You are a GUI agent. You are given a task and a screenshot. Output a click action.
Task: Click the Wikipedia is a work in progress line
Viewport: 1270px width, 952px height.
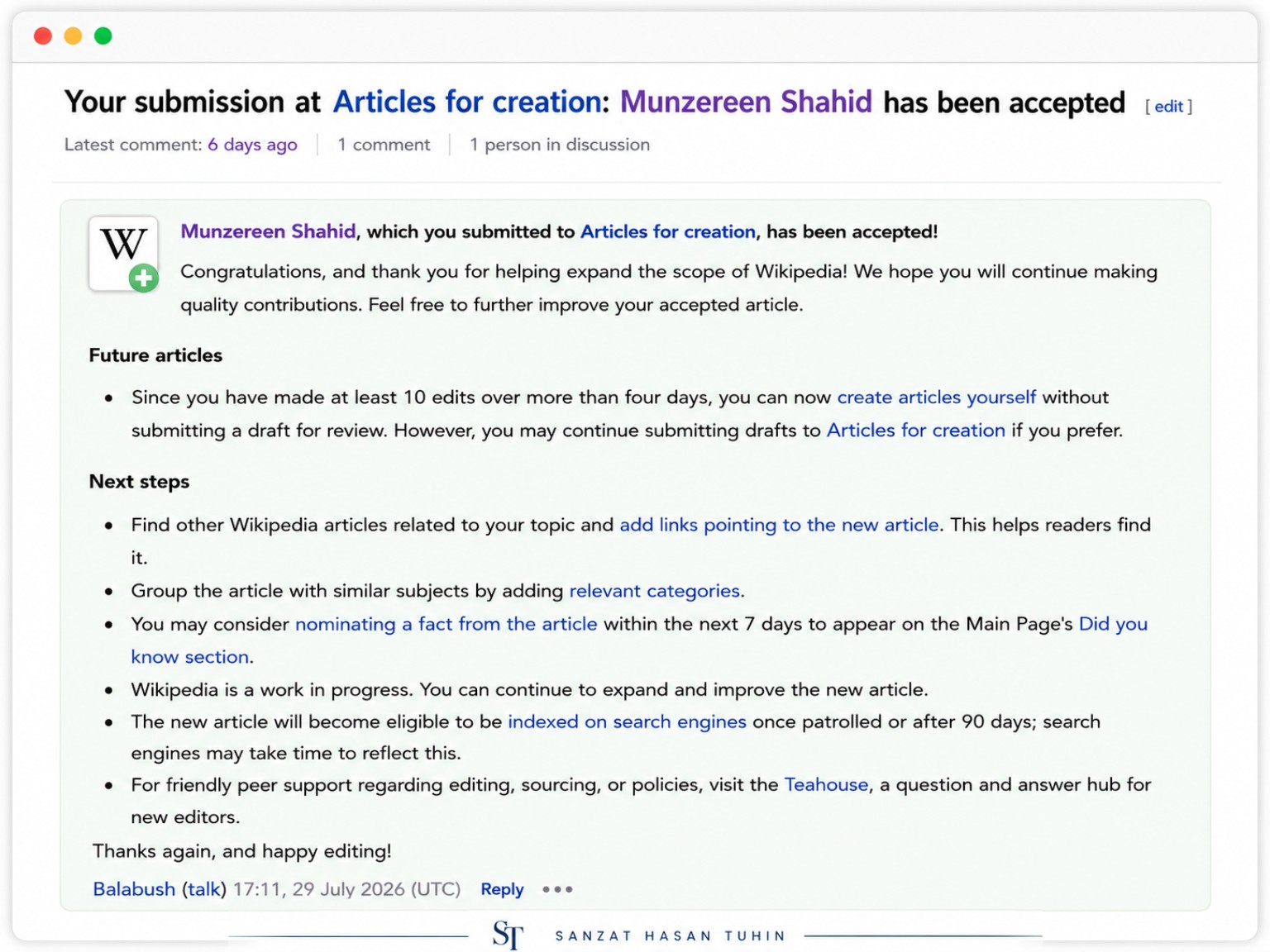pos(529,689)
